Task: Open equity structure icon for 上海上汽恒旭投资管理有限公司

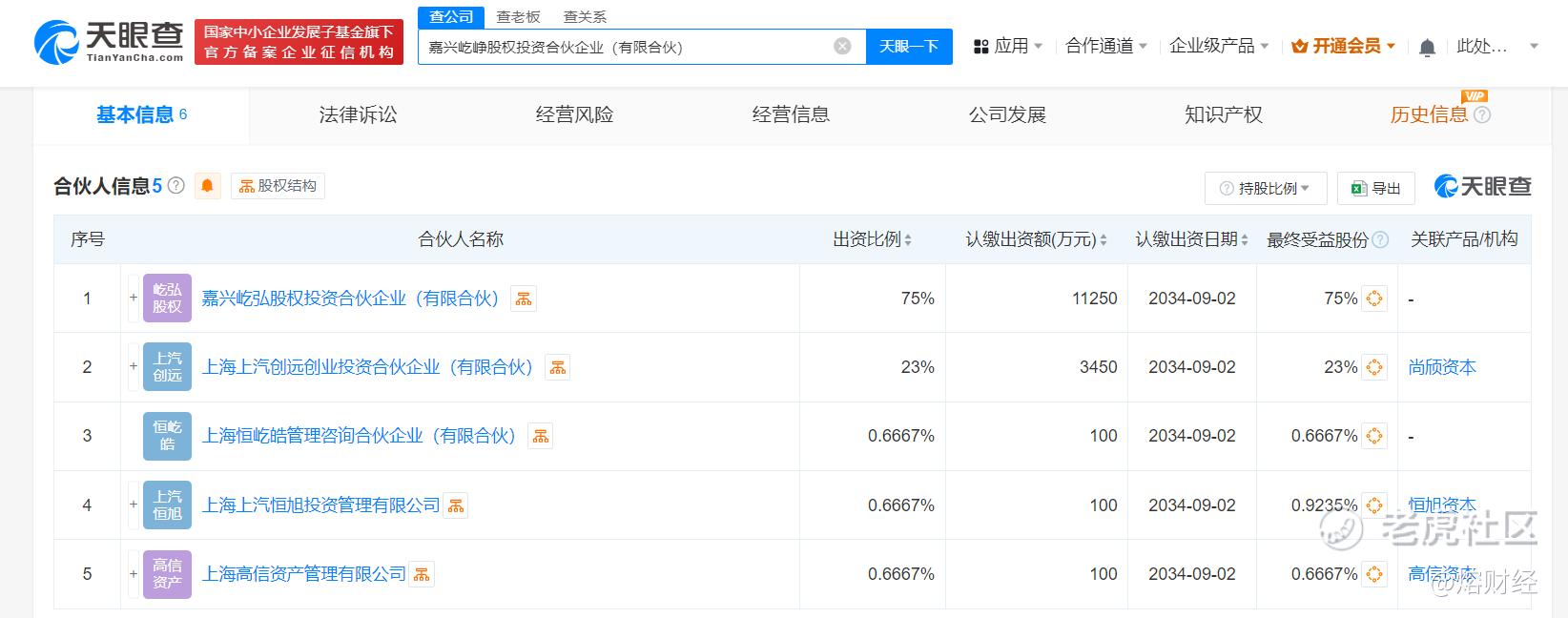Action: [456, 505]
